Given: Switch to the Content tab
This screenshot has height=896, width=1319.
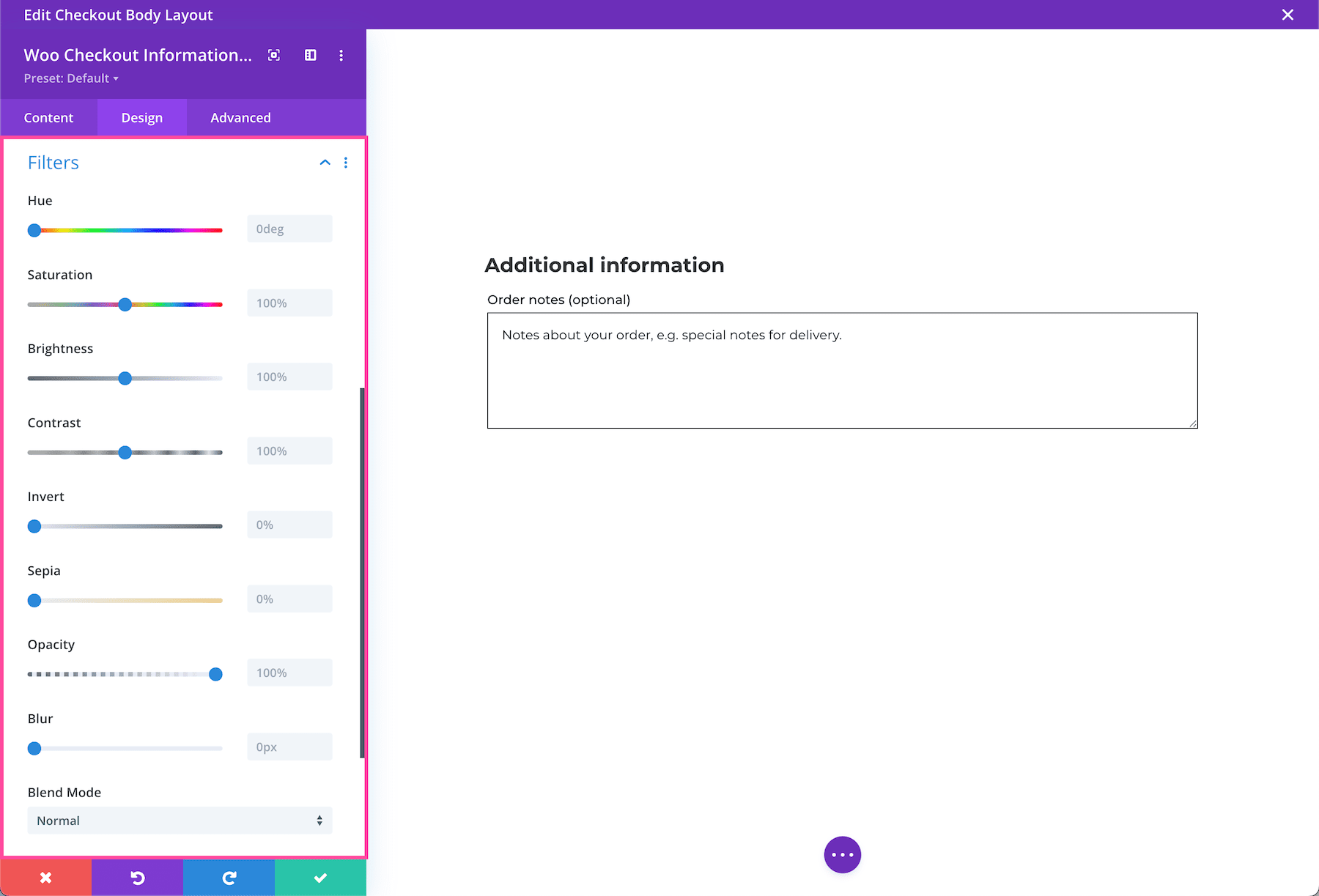Looking at the screenshot, I should click(x=48, y=118).
